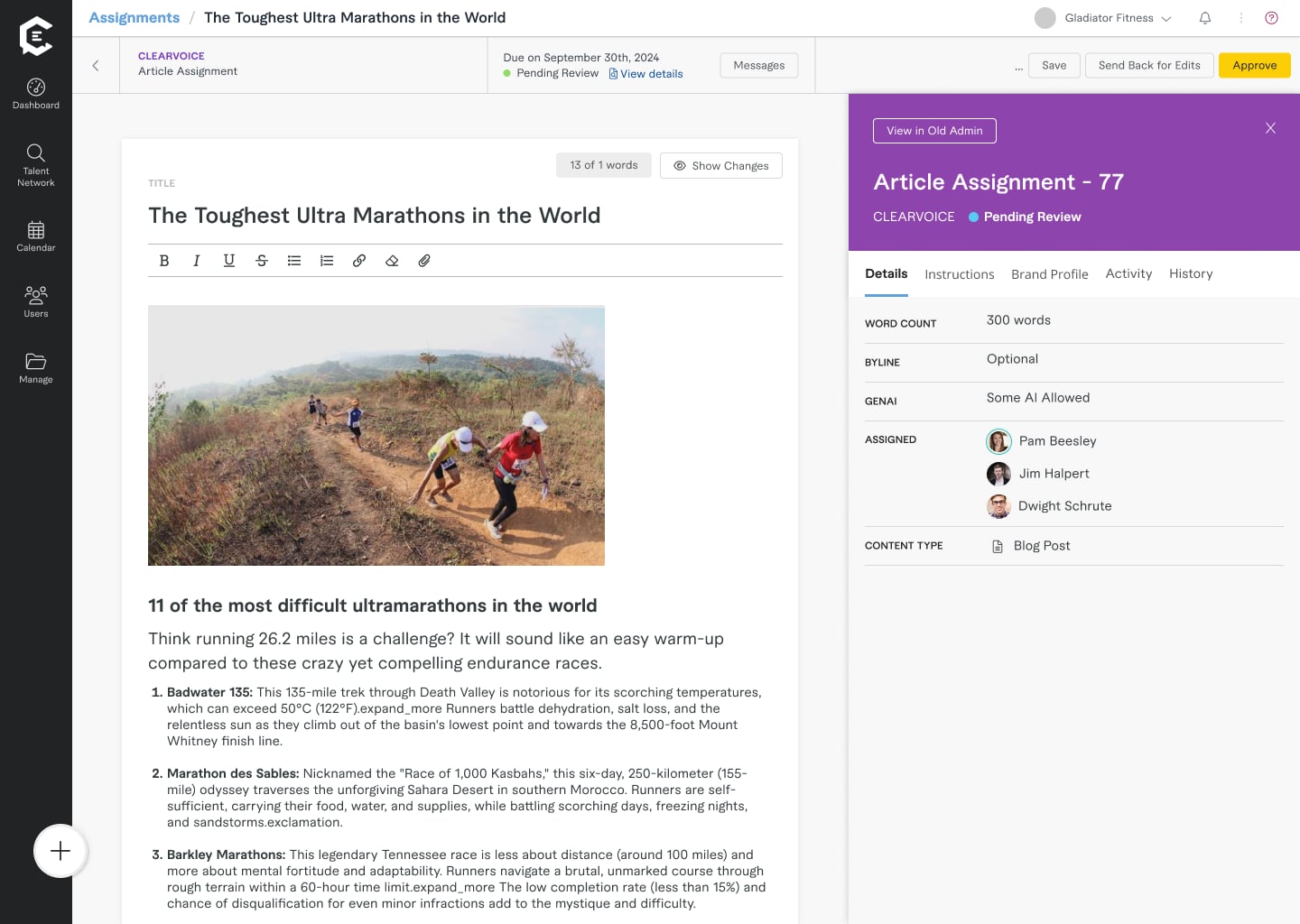Click the strikethrough formatting icon
Image resolution: width=1300 pixels, height=924 pixels.
click(x=262, y=261)
